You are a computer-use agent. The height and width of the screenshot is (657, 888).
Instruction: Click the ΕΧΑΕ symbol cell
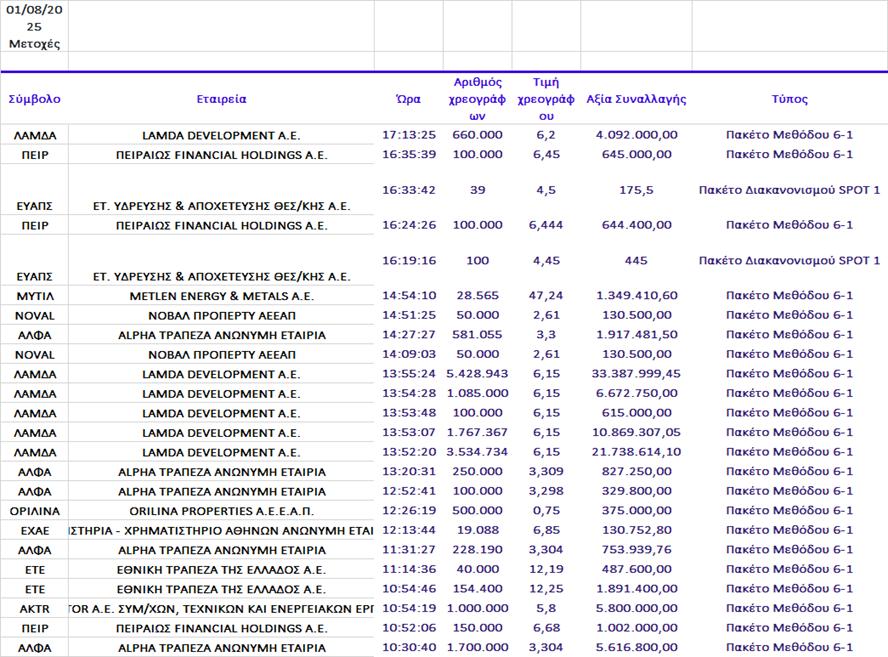pos(34,530)
